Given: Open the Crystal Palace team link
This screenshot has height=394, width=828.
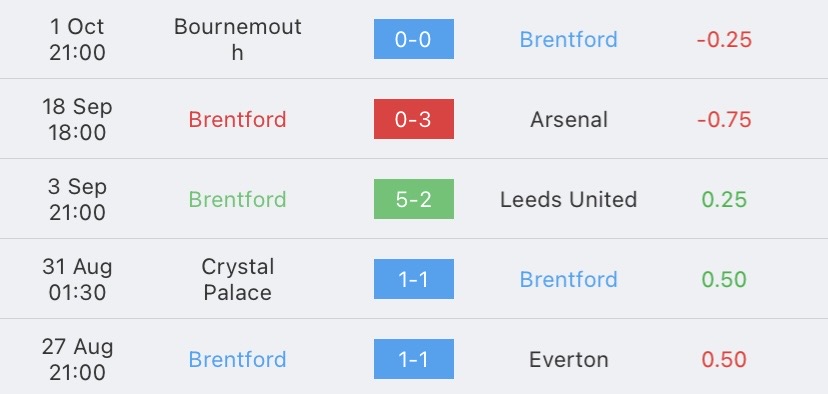Looking at the screenshot, I should click(238, 279).
